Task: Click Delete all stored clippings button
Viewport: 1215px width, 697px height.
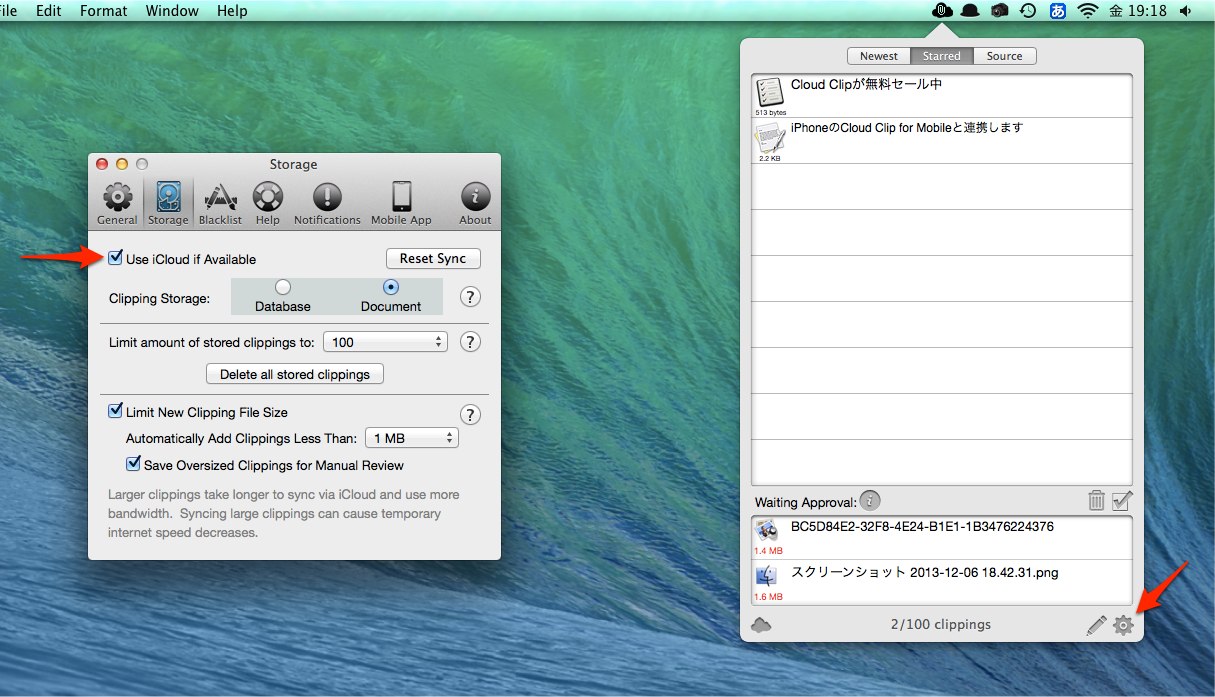Action: (x=295, y=374)
